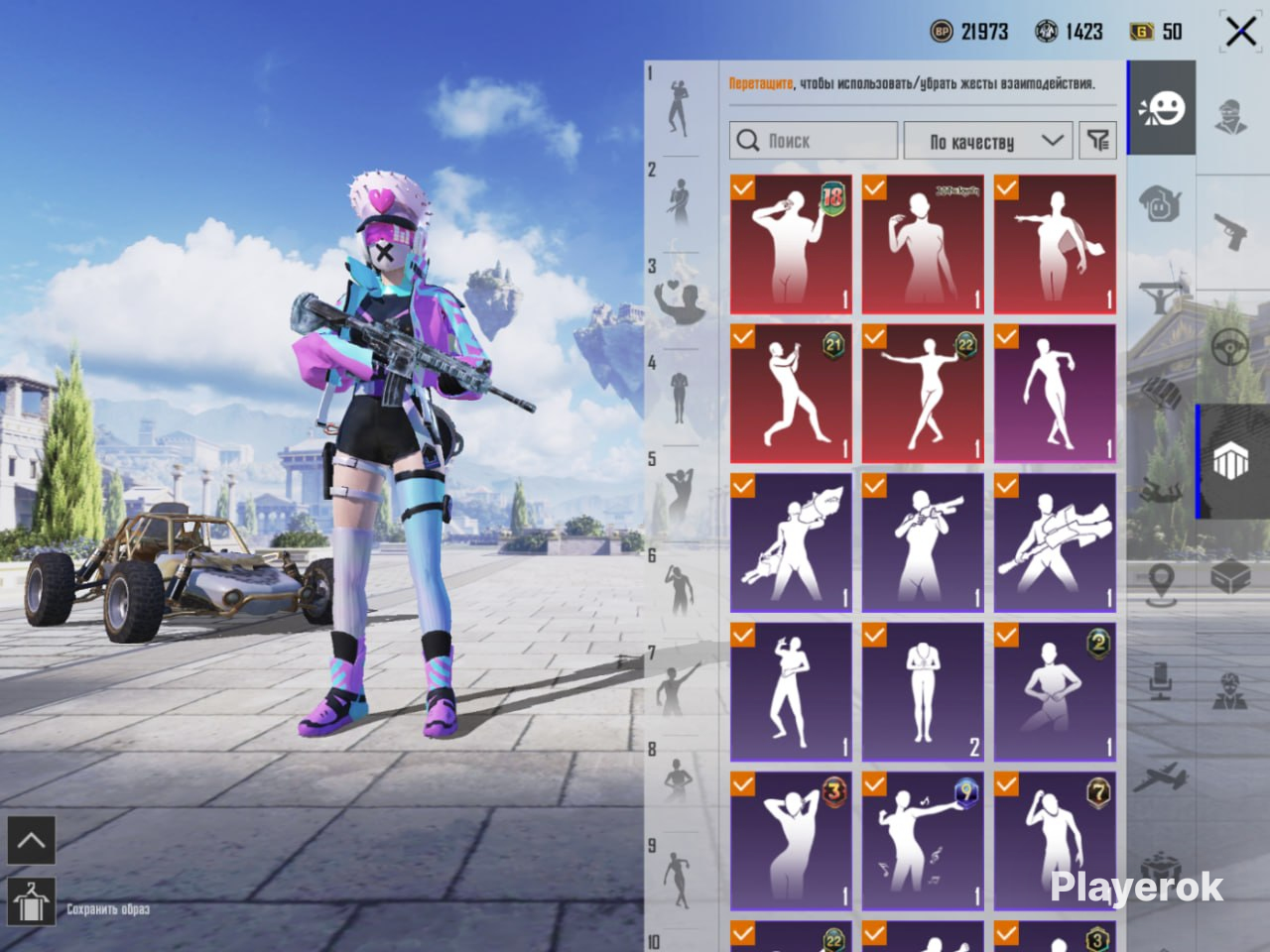This screenshot has width=1270, height=952.
Task: Toggle checkmark on the badge 21 emote
Action: [743, 336]
